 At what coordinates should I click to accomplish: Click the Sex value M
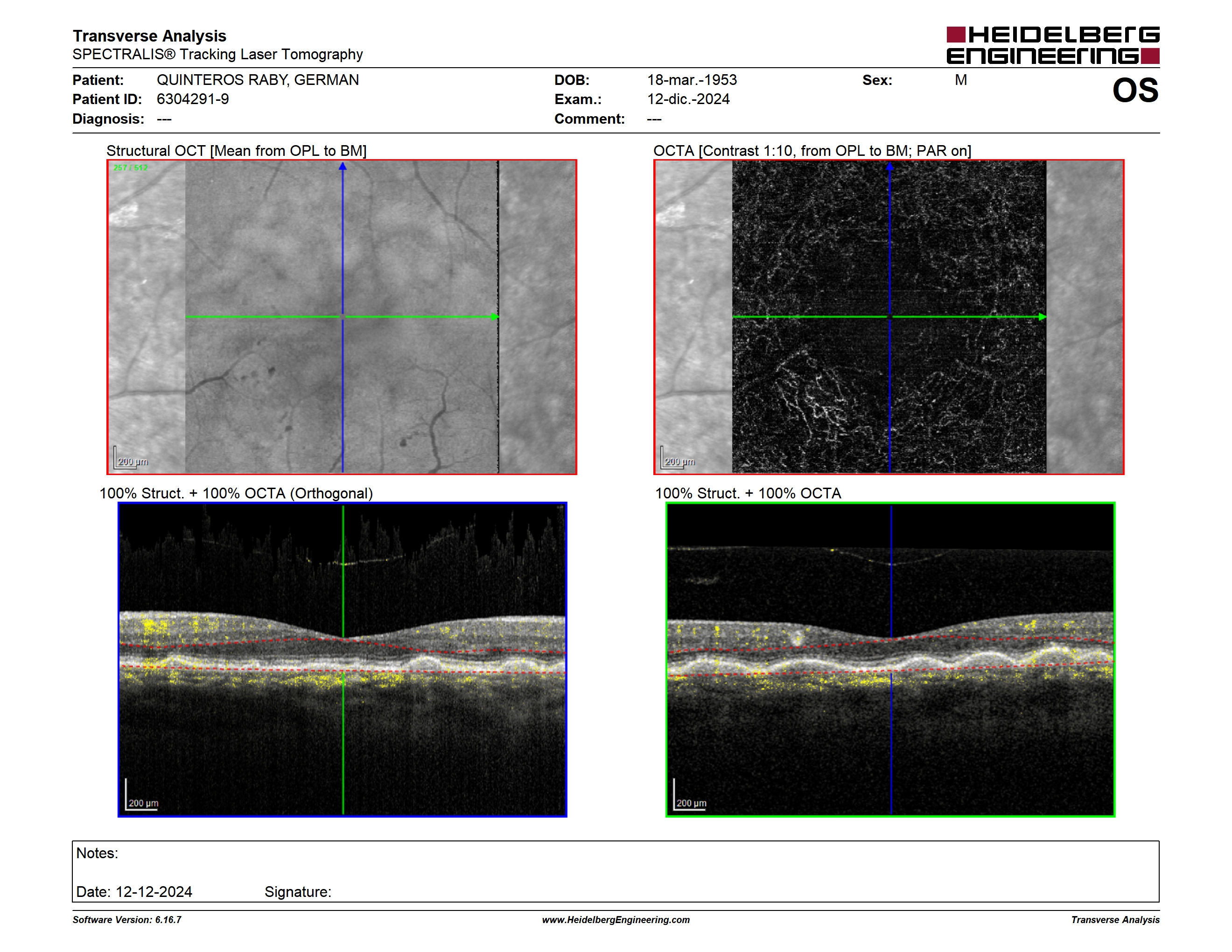961,80
